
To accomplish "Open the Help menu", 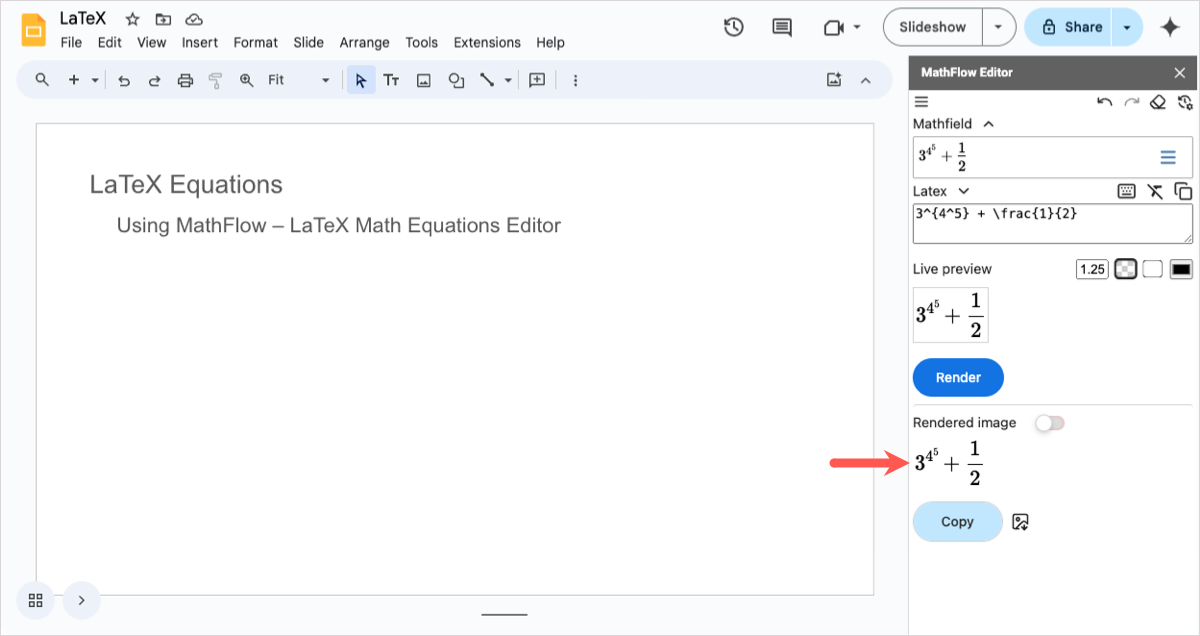I will pos(550,43).
